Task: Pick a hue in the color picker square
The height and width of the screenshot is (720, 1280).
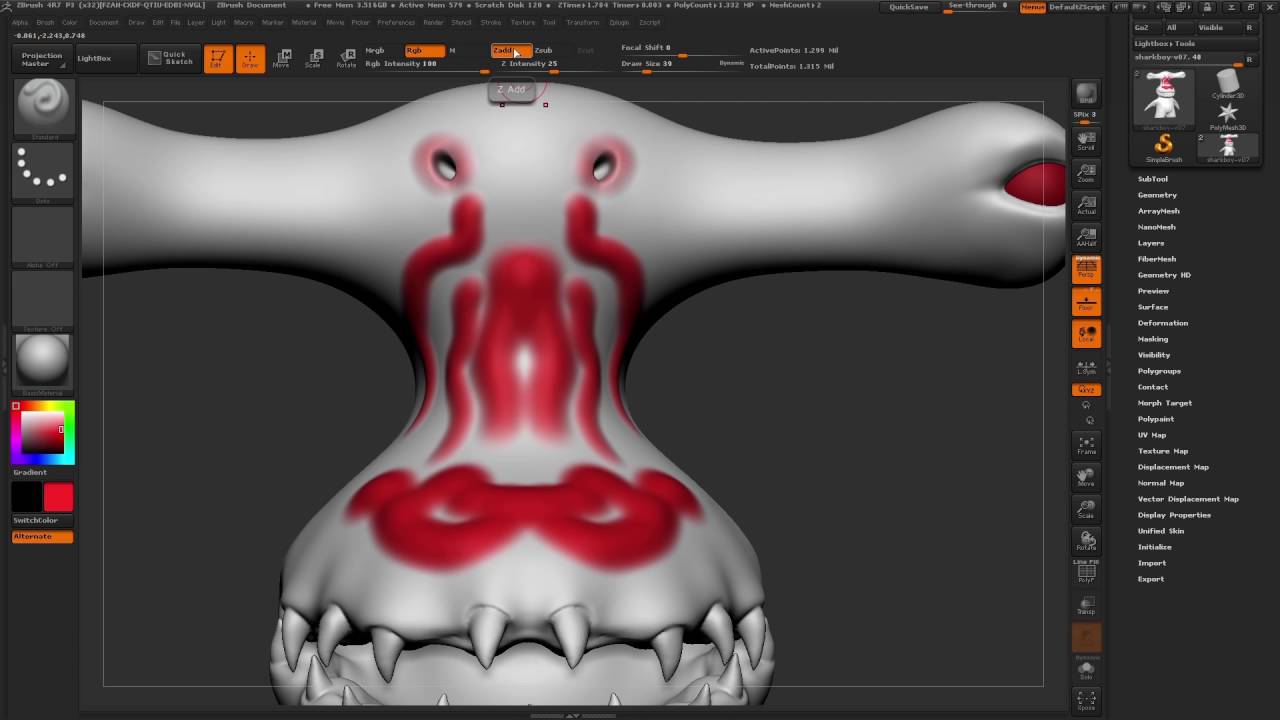Action: [43, 433]
